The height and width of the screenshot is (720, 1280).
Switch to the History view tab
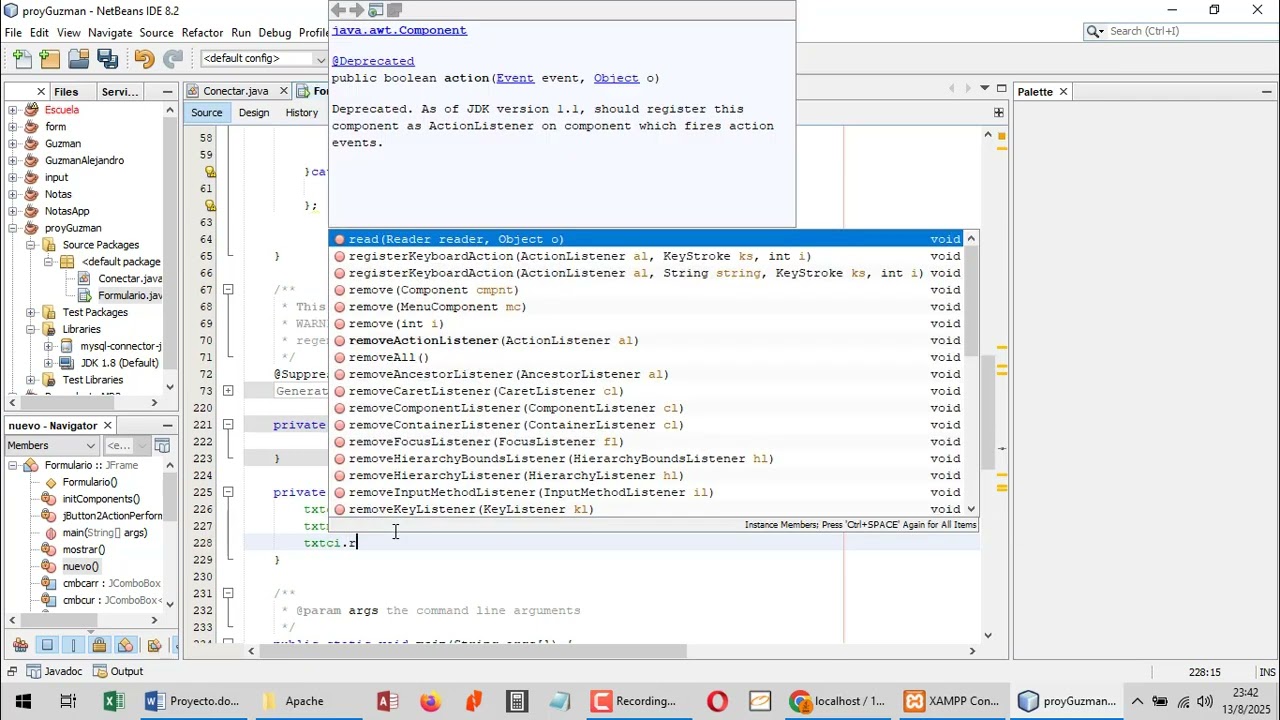tap(301, 113)
